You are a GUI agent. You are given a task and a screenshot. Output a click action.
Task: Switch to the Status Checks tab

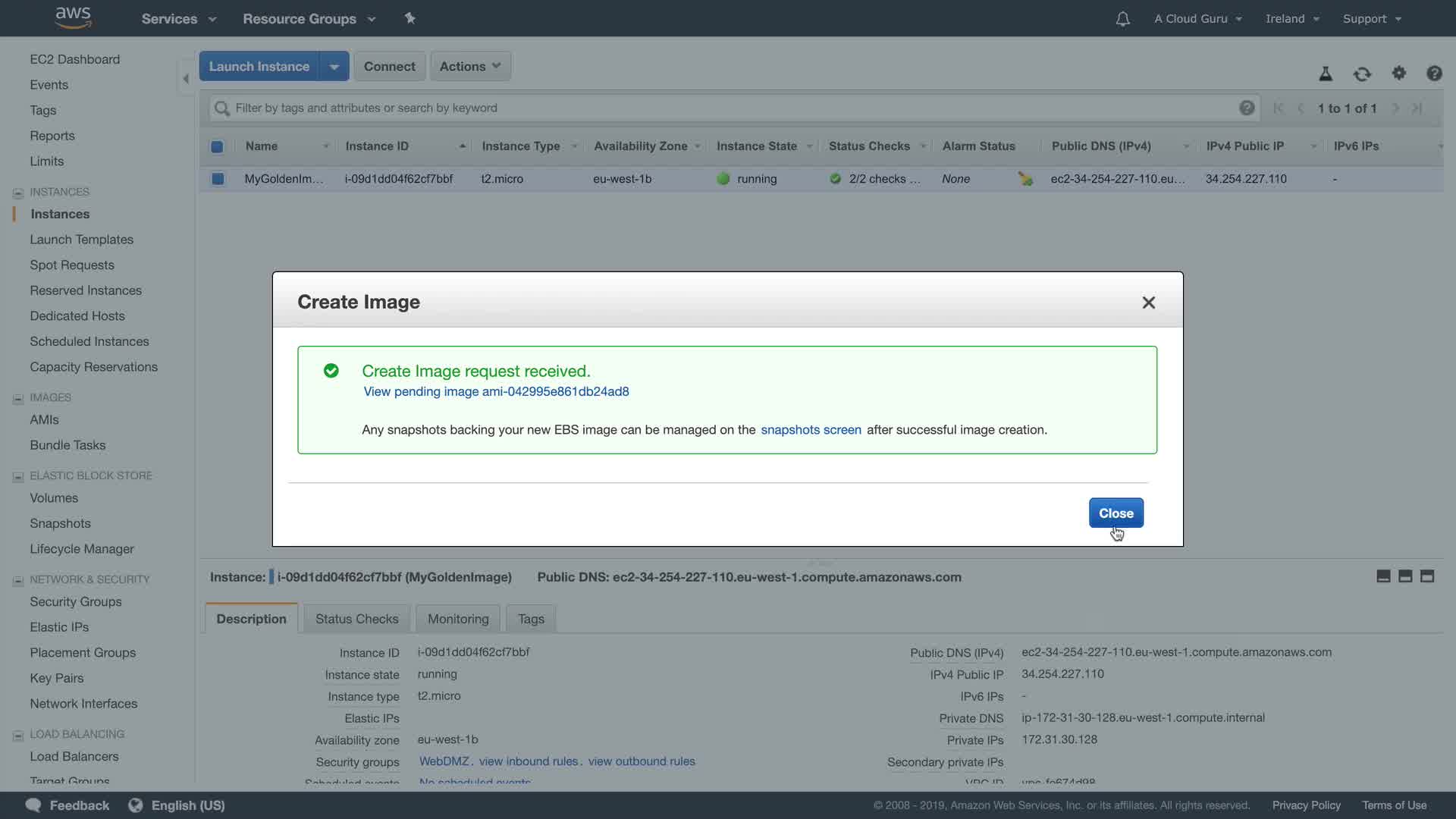[356, 619]
